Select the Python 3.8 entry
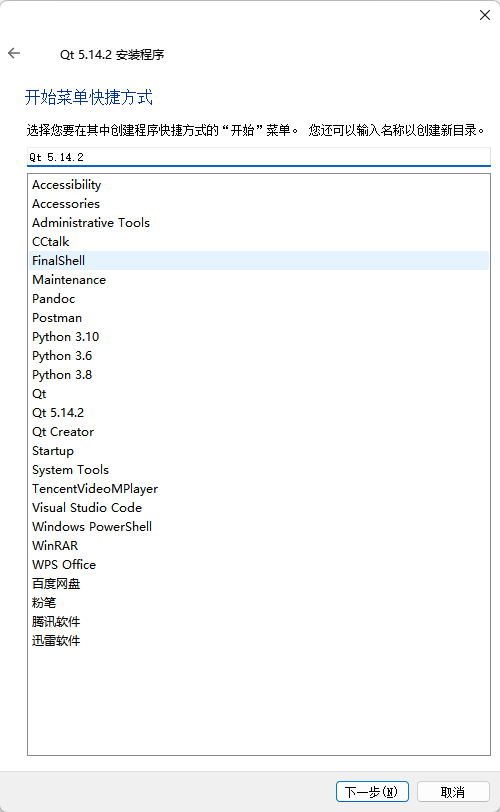 point(259,374)
